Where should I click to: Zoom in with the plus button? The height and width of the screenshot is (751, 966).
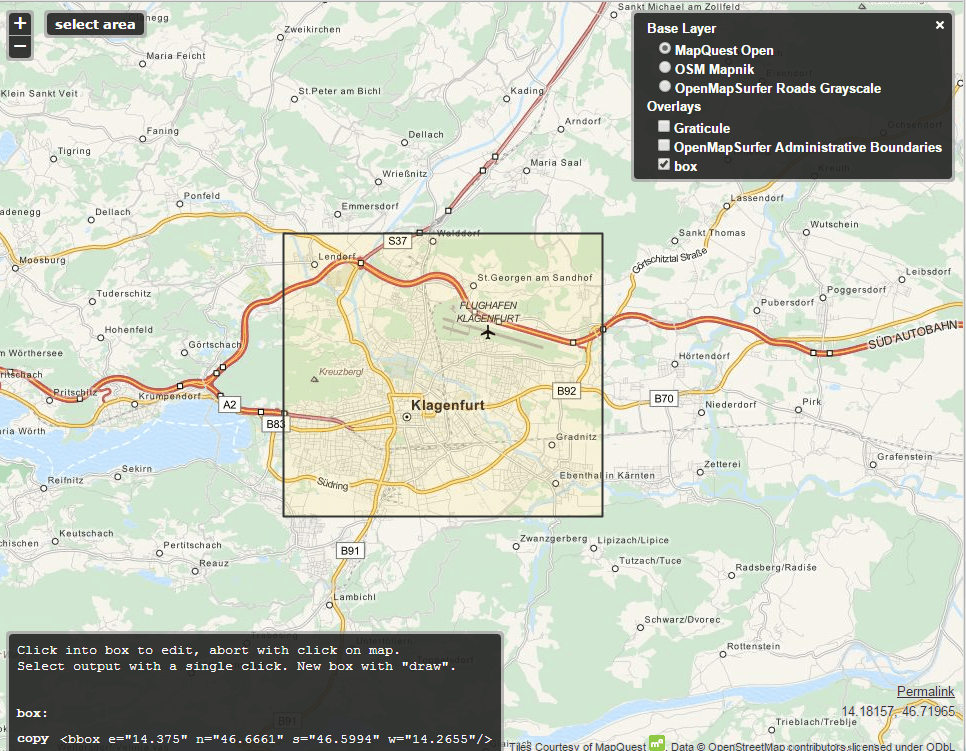click(x=20, y=23)
